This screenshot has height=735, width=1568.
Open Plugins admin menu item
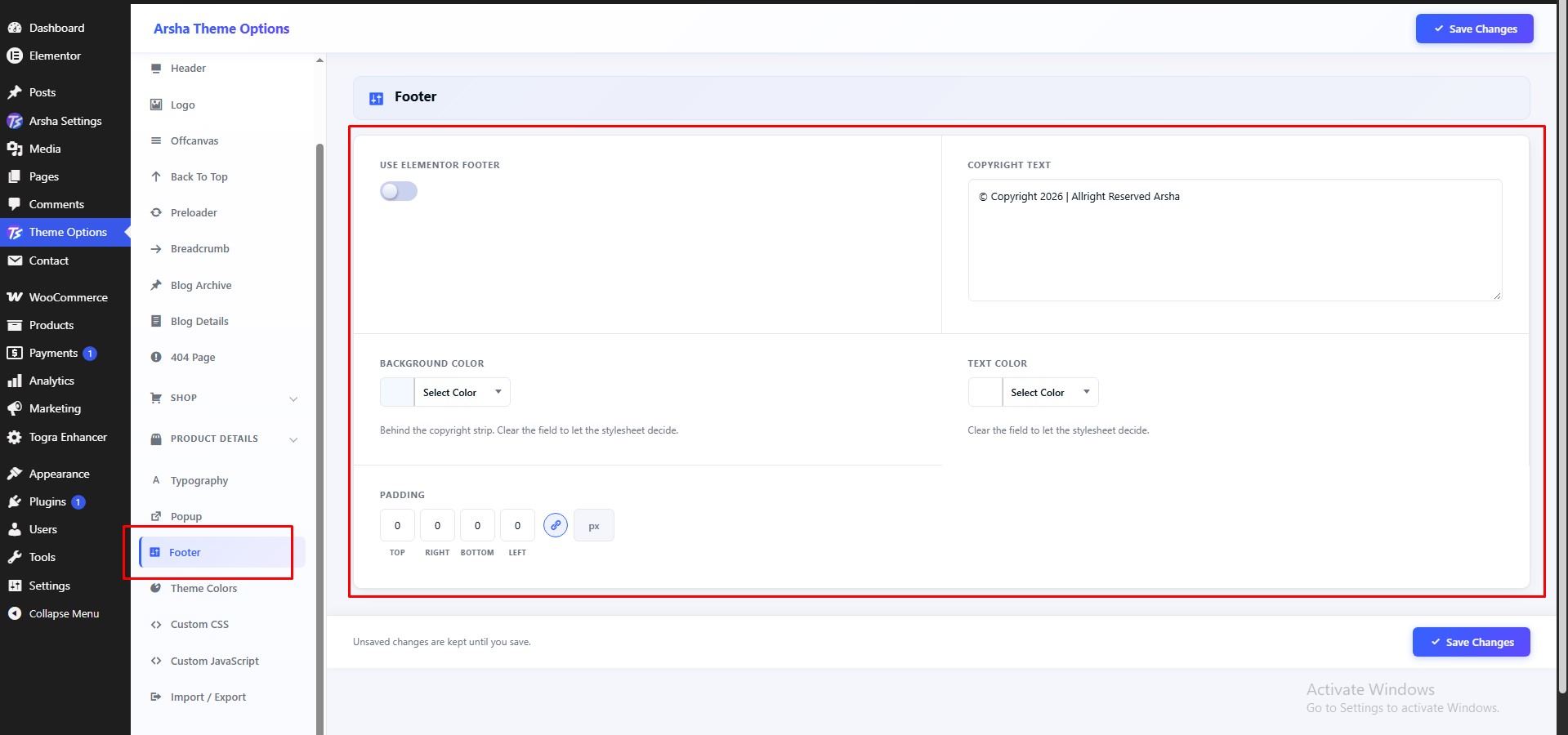click(65, 501)
